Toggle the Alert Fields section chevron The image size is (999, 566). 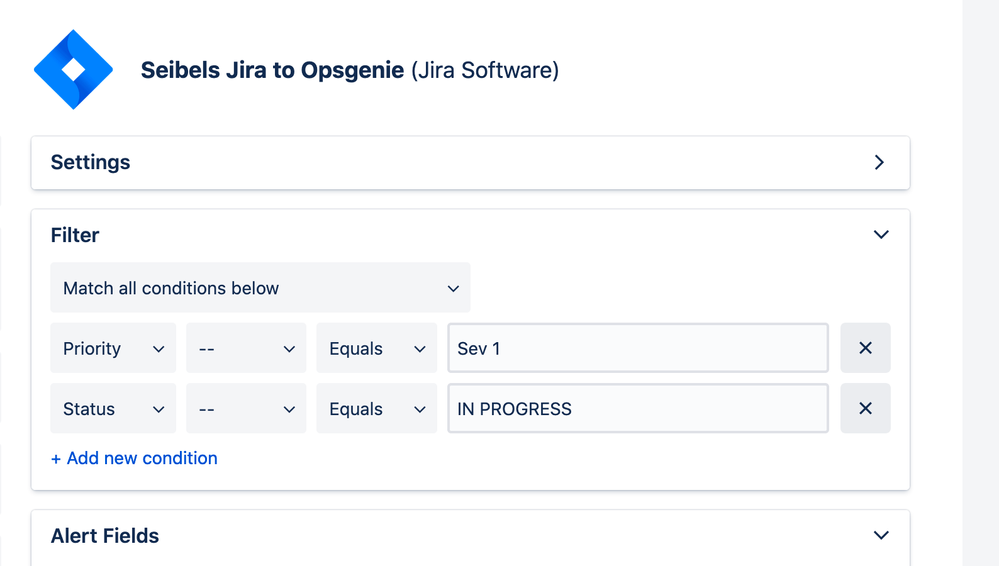click(x=881, y=535)
